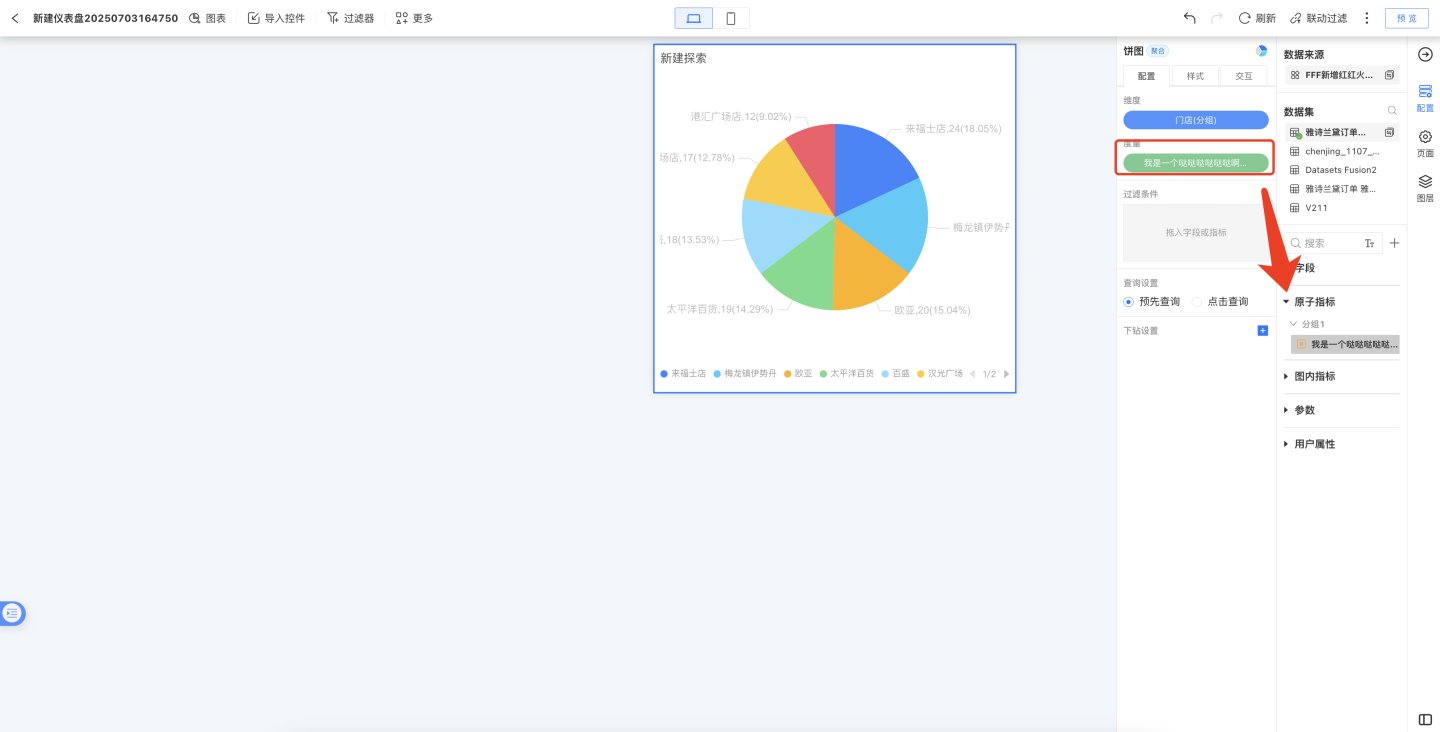This screenshot has height=732, width=1440.
Task: Open the 图层 layers panel
Action: click(1425, 187)
